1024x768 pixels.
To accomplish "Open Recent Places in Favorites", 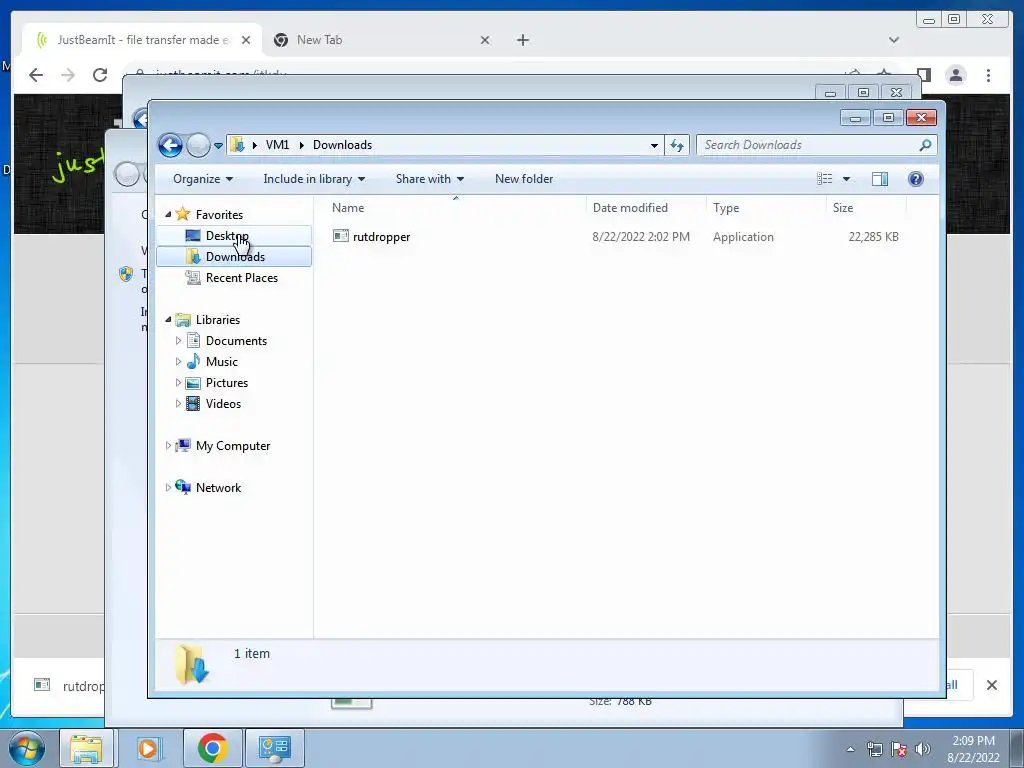I will [x=241, y=278].
